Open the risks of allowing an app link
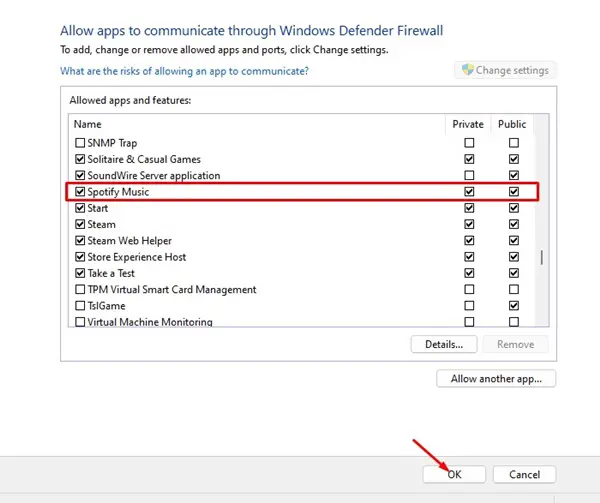 coord(184,71)
